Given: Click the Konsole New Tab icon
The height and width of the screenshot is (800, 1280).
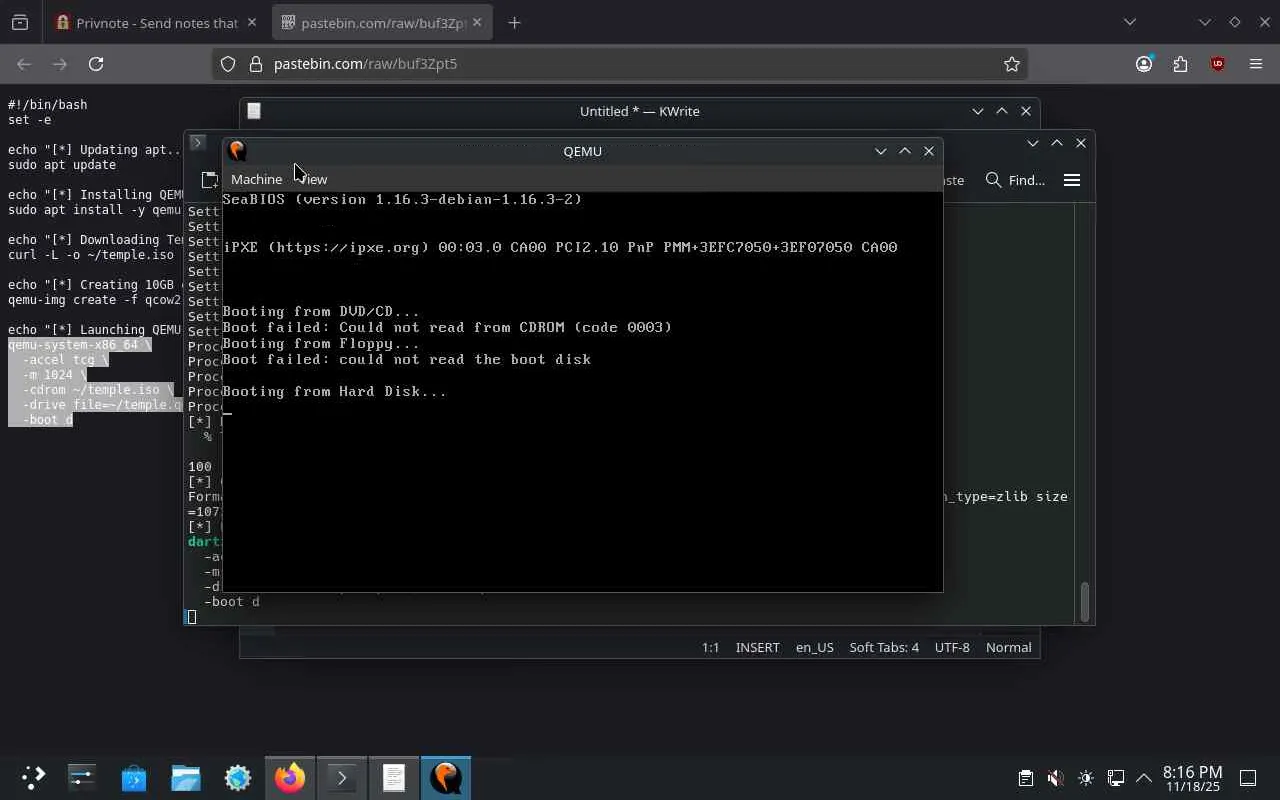Looking at the screenshot, I should pyautogui.click(x=209, y=180).
